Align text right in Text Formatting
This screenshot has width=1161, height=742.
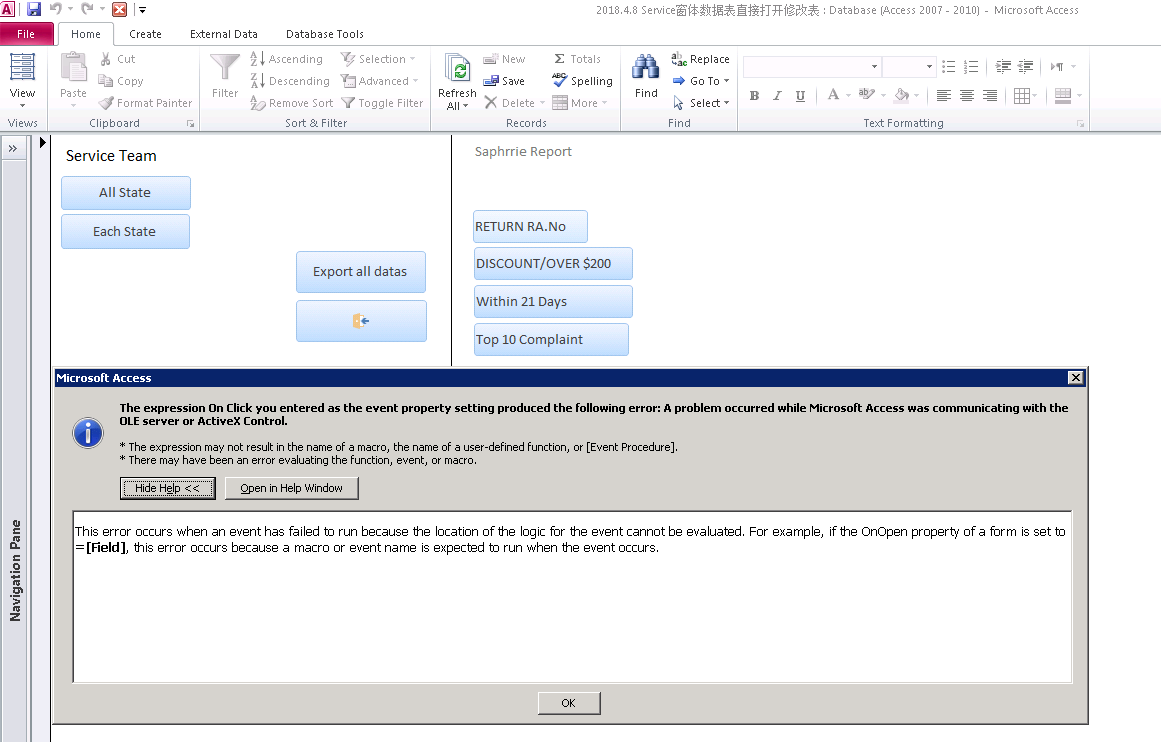990,96
